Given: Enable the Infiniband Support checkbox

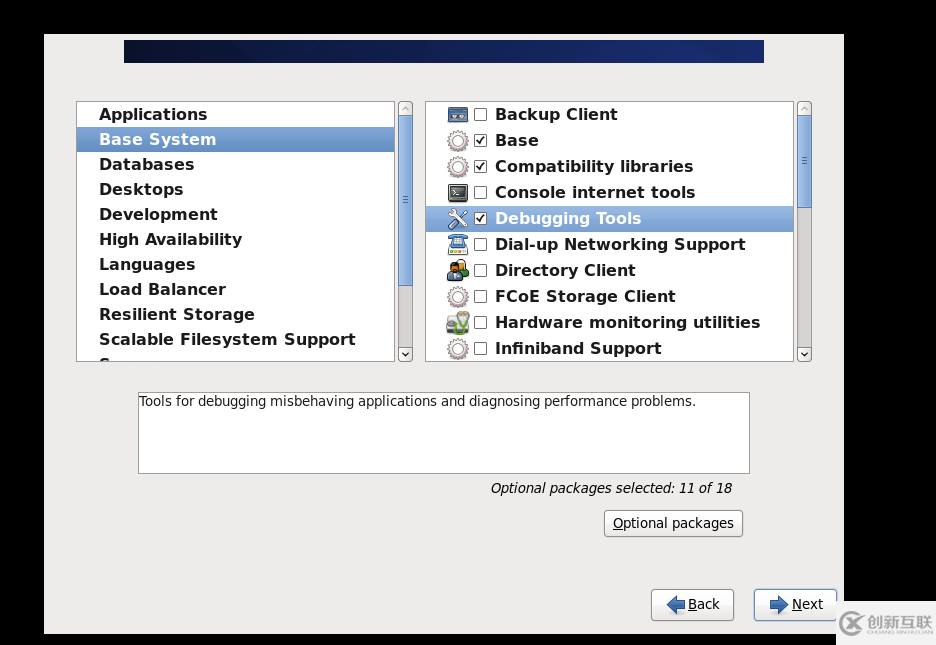Looking at the screenshot, I should [x=481, y=348].
